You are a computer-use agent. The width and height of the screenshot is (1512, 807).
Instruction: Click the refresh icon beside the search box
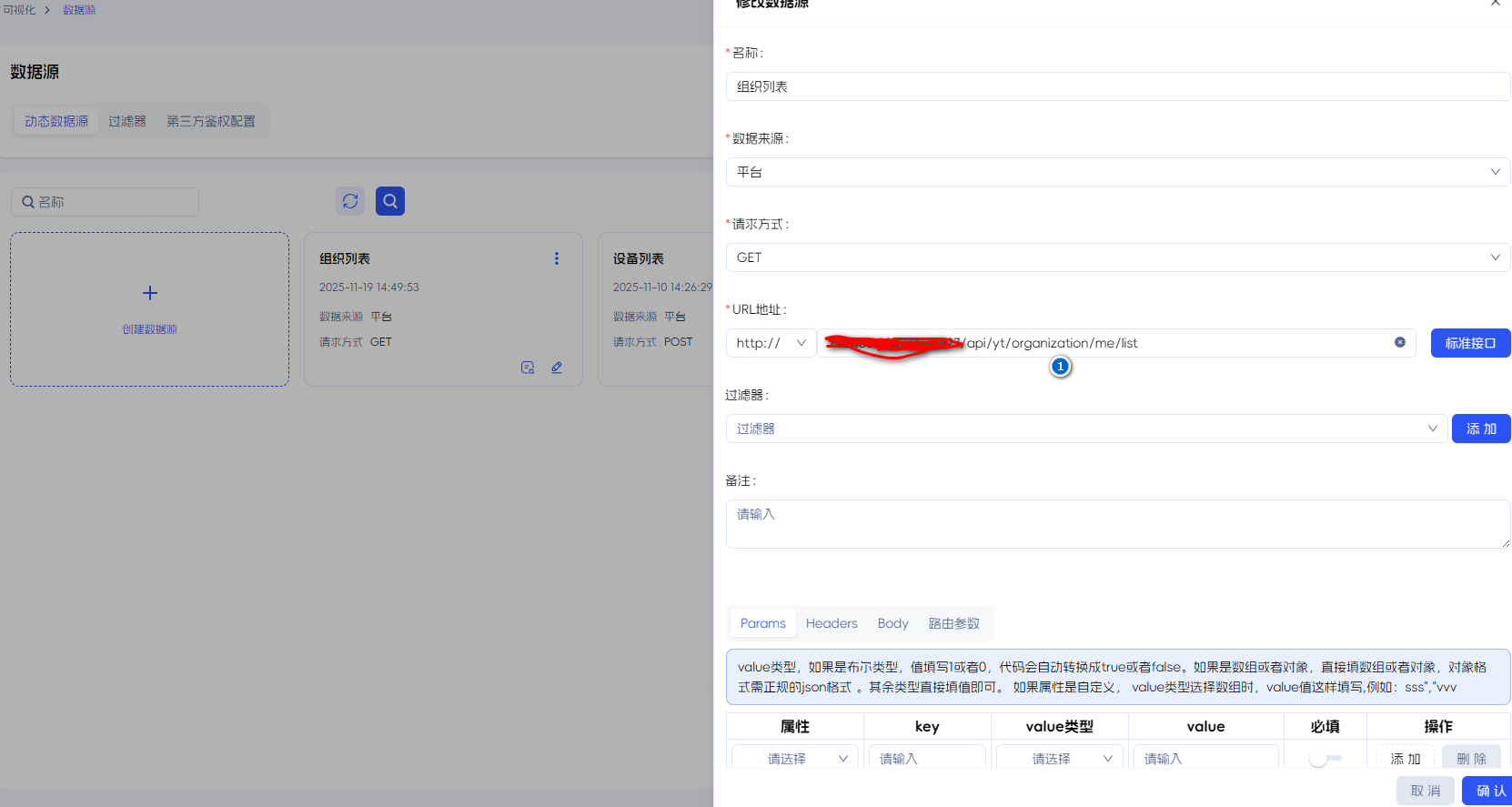tap(350, 201)
